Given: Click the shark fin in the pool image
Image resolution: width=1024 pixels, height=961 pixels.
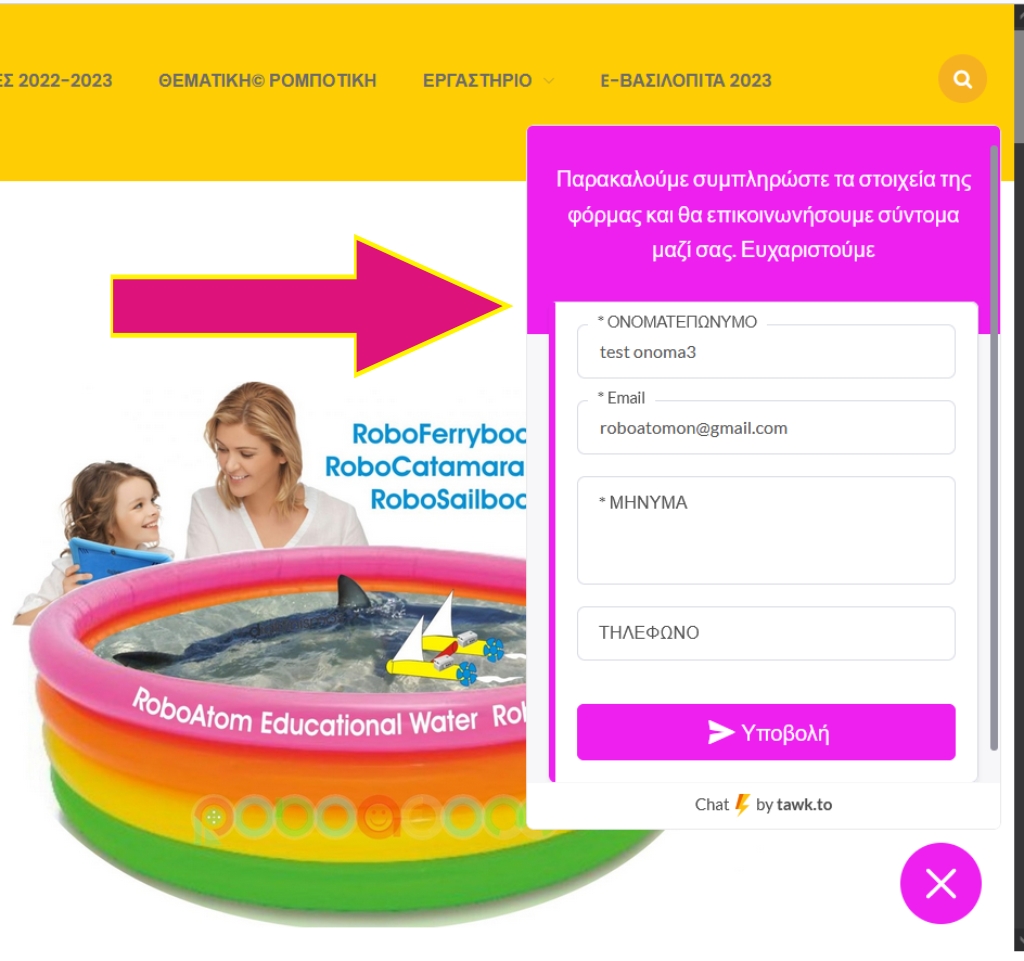Looking at the screenshot, I should (353, 591).
